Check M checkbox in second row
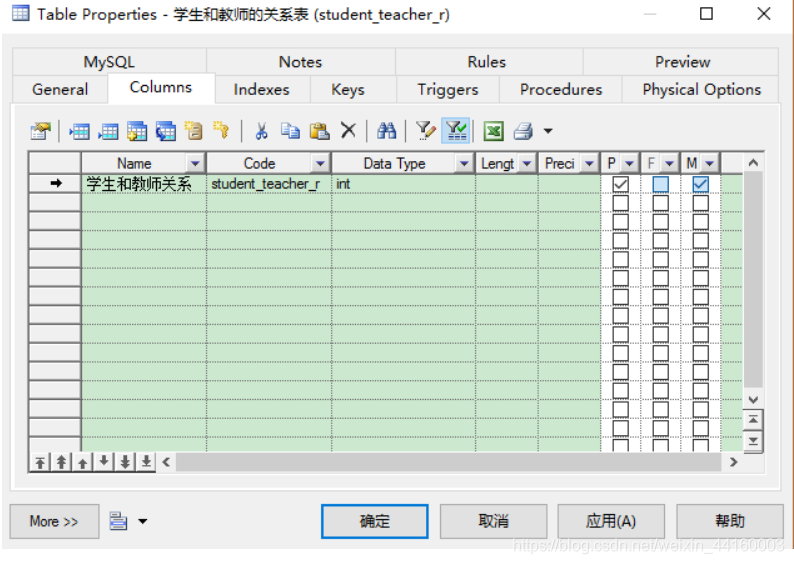794x564 pixels. click(700, 203)
